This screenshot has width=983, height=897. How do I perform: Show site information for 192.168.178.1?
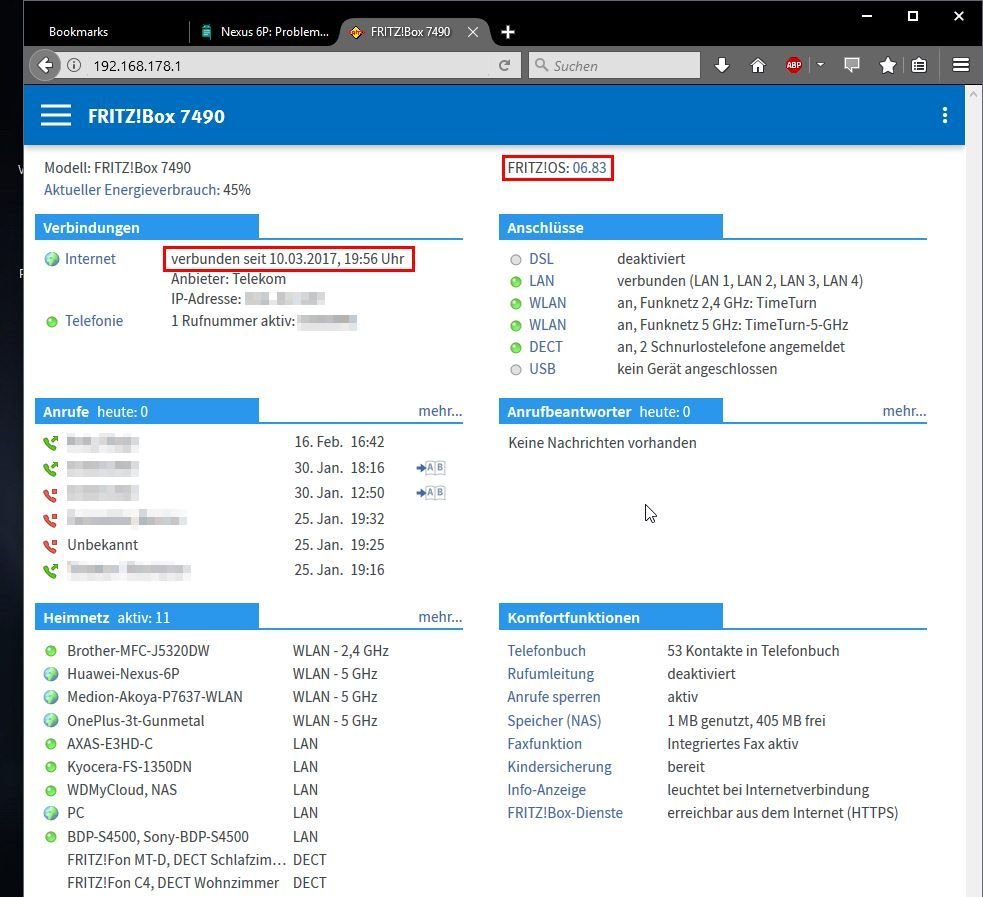tap(74, 65)
